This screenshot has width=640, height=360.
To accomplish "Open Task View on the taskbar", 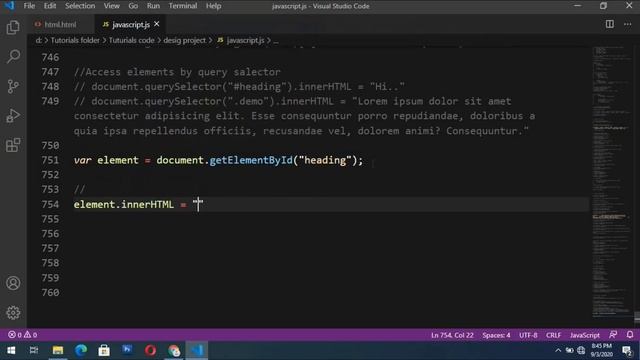I will tap(34, 350).
